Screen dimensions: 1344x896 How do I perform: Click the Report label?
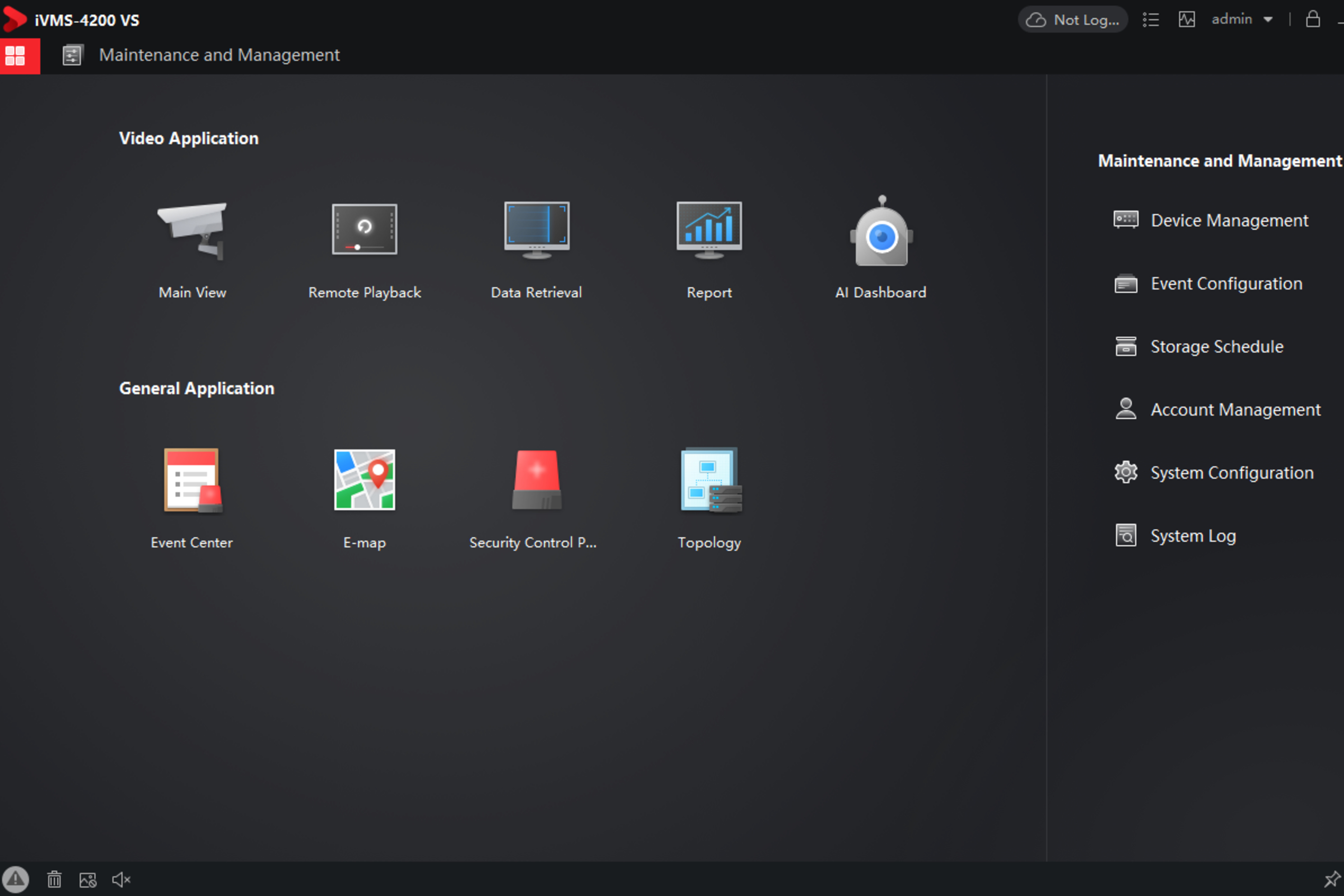[709, 293]
